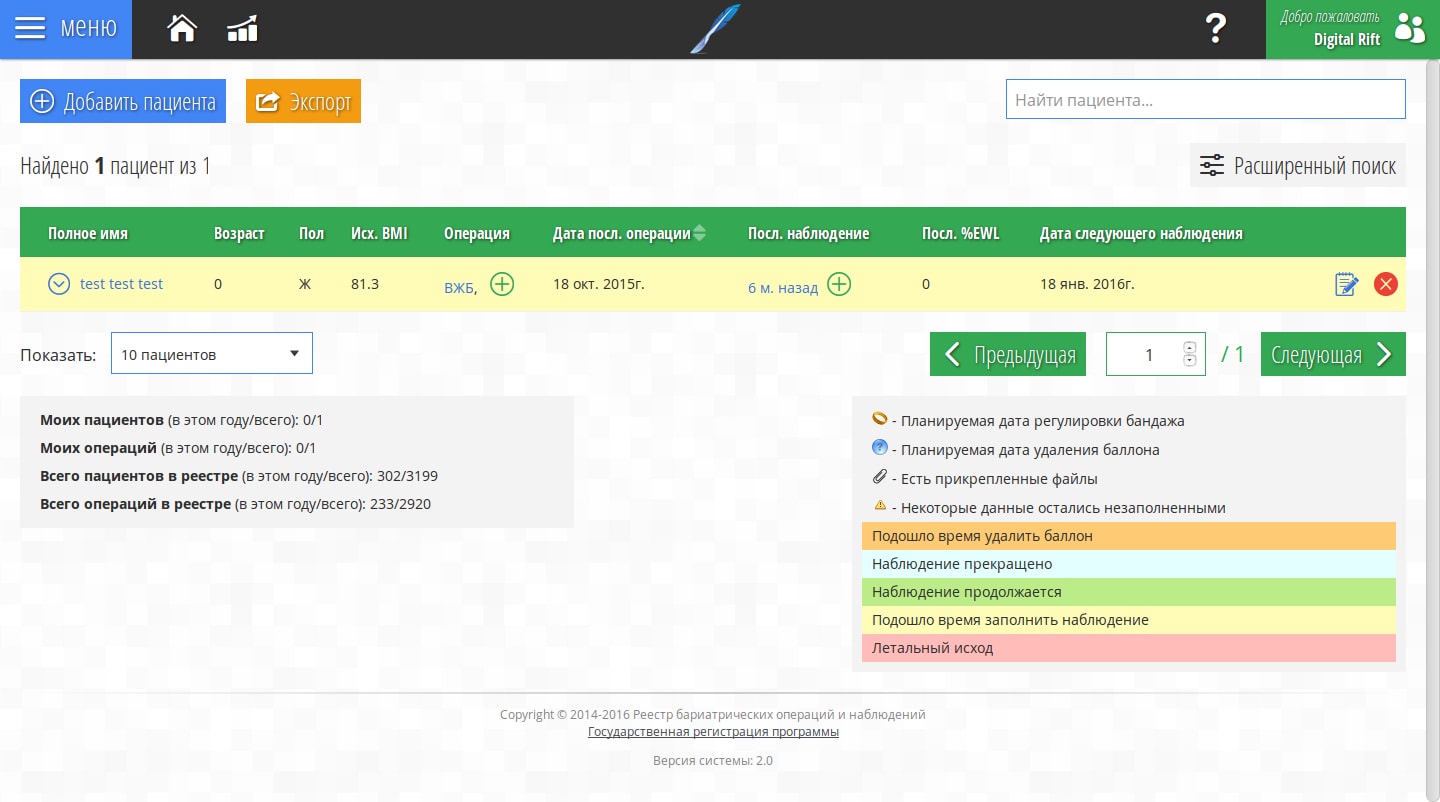
Task: Open Digital Rift user profile
Action: 1353,29
